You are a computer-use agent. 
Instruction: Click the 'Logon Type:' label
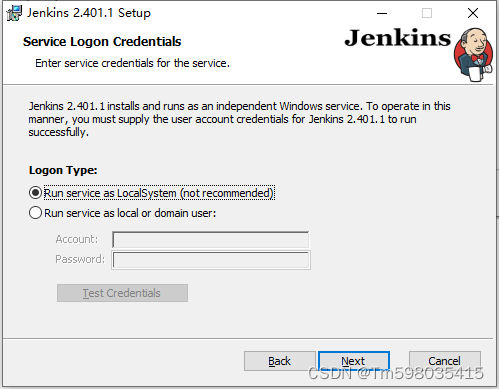click(63, 170)
